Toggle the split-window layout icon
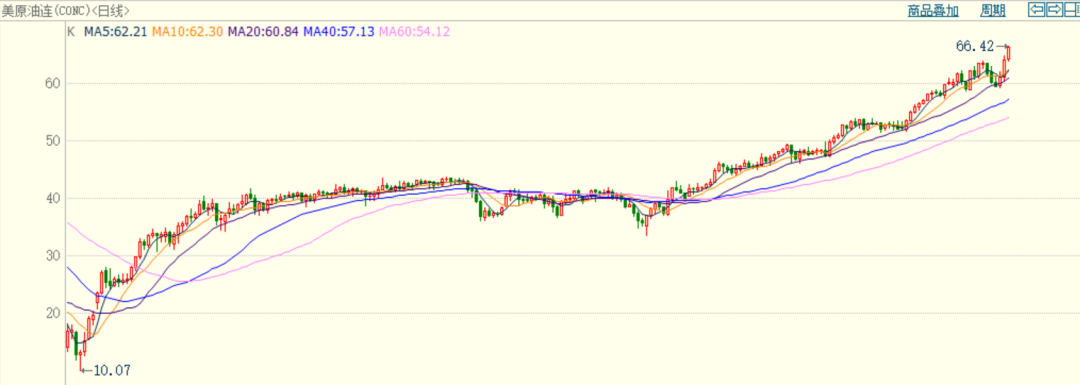 tap(1072, 10)
